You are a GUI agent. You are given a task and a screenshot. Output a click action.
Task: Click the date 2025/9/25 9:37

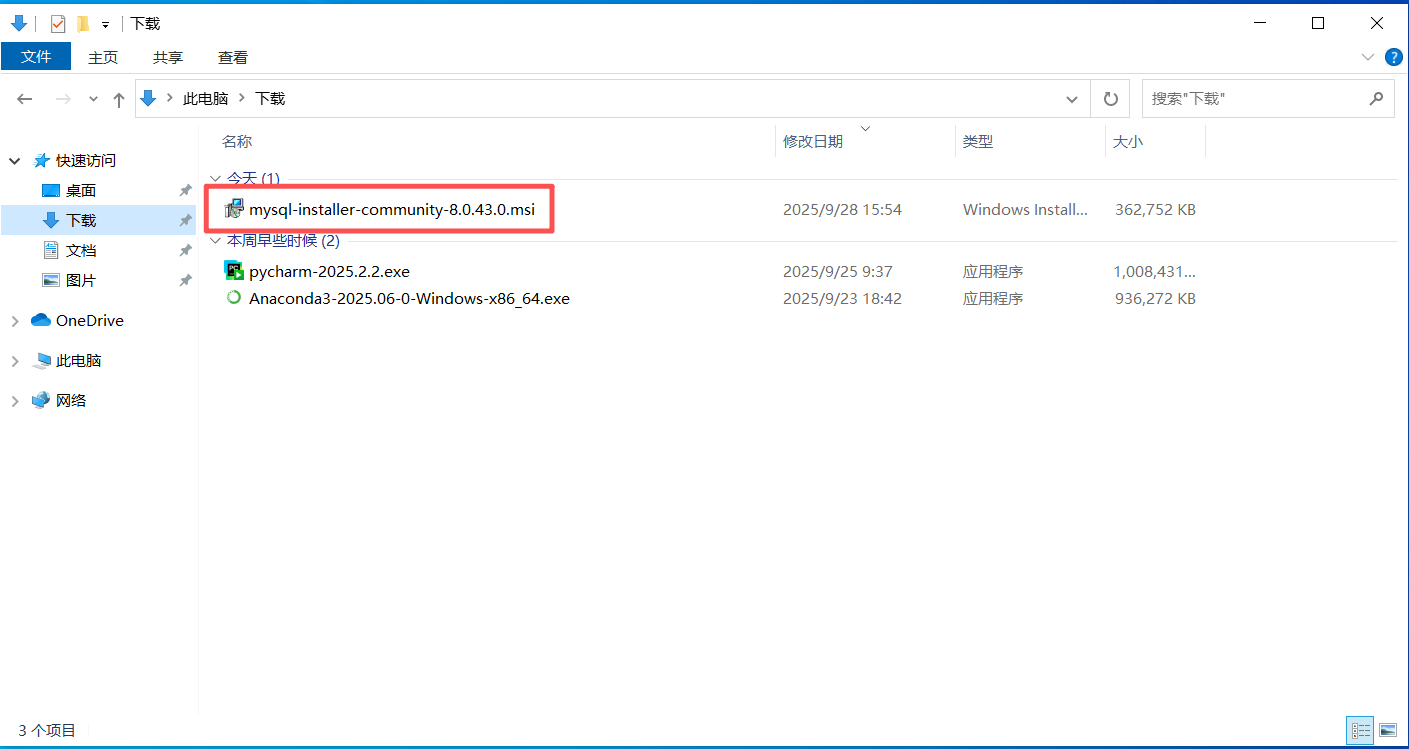click(837, 271)
